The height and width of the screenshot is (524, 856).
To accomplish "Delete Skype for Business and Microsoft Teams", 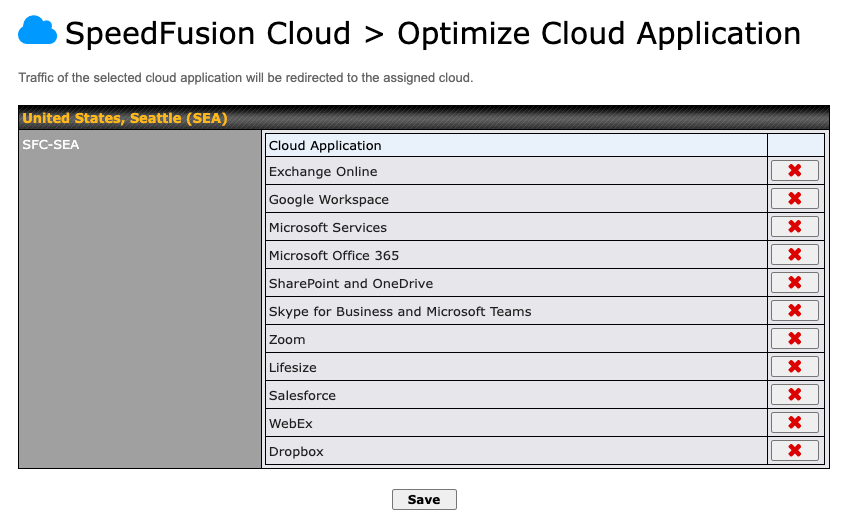I will [x=795, y=311].
